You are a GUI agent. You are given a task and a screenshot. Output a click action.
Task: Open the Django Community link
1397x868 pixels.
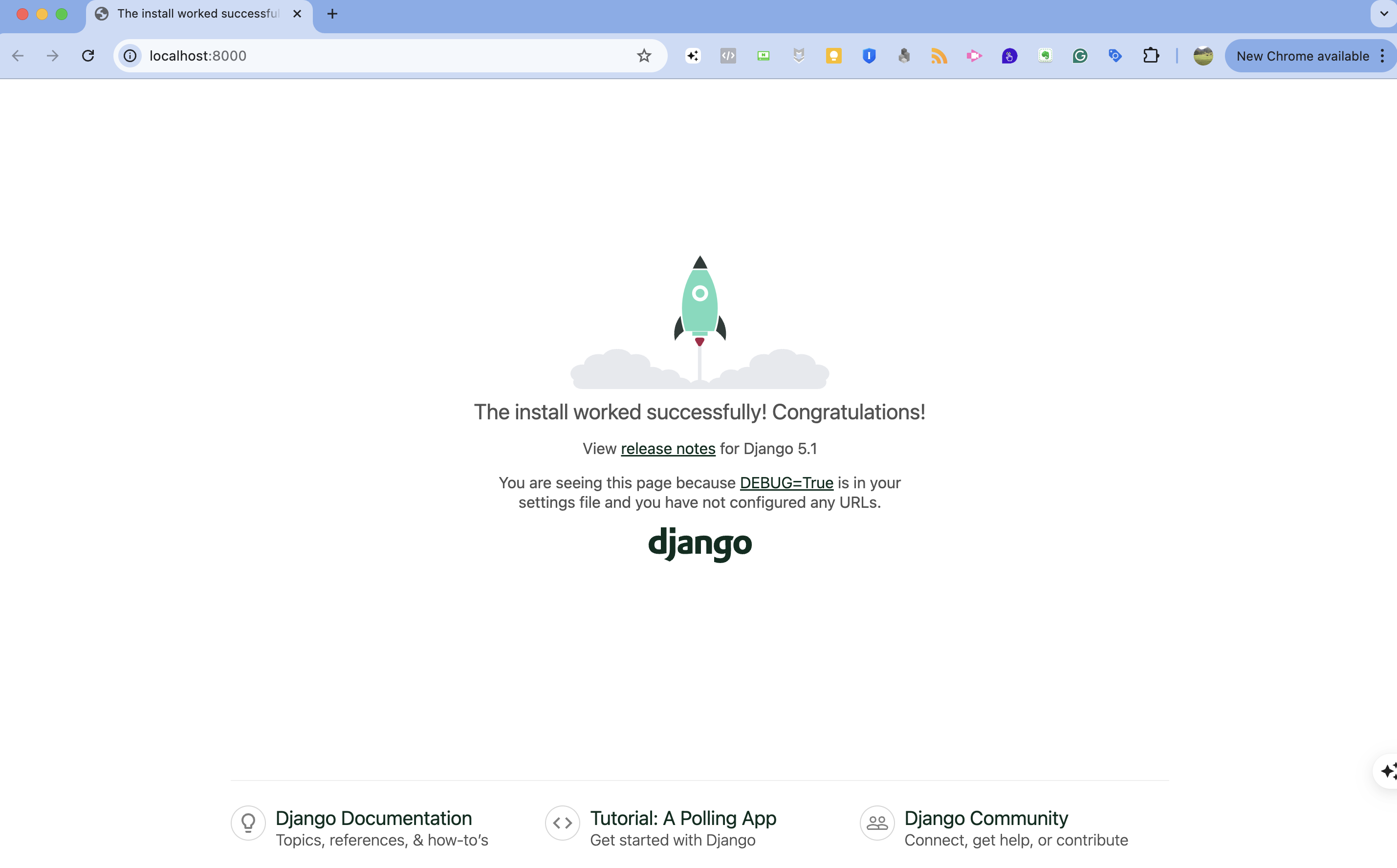point(986,818)
